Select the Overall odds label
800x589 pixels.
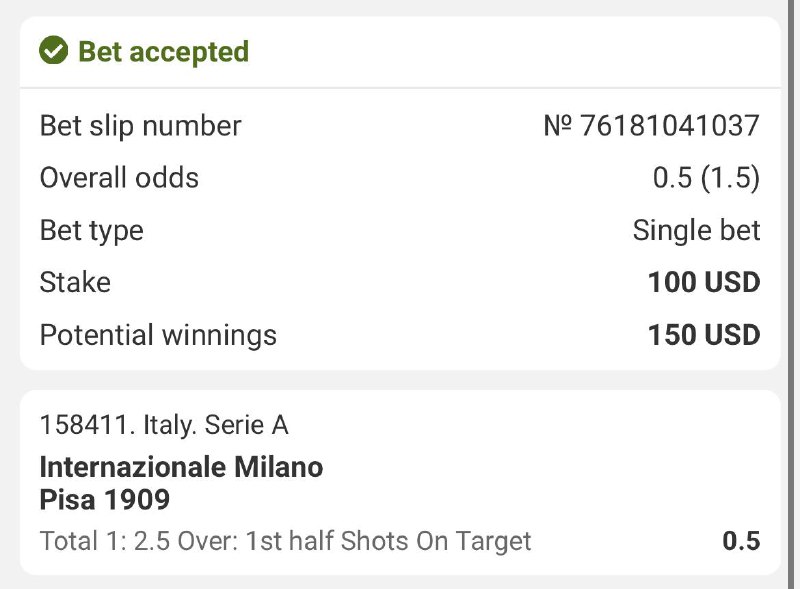coord(119,178)
